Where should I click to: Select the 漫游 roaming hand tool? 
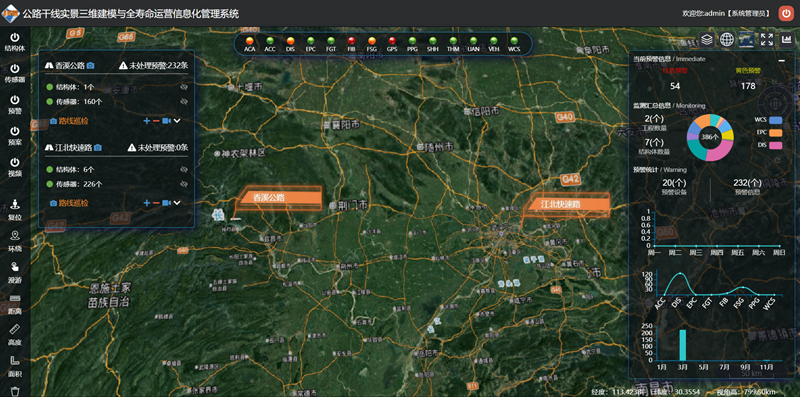tap(15, 272)
